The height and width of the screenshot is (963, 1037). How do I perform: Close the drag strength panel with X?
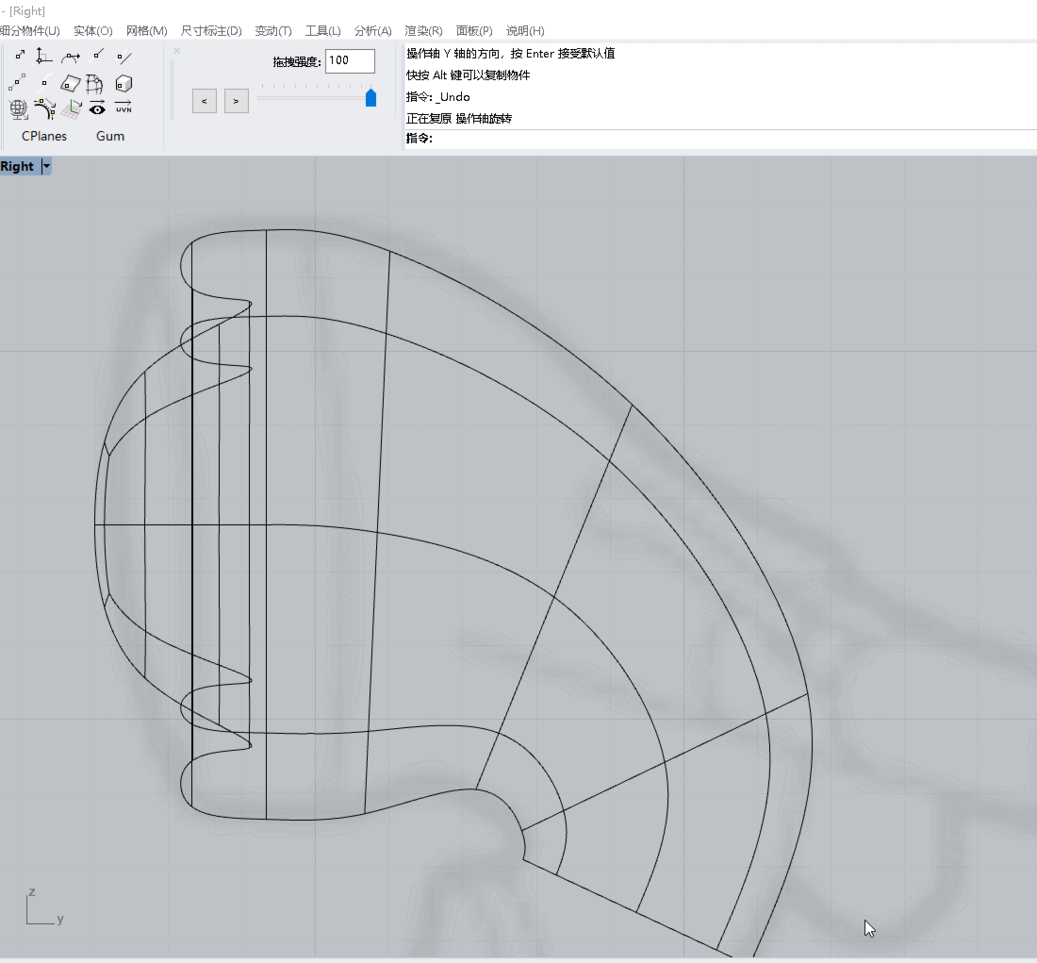[x=177, y=50]
